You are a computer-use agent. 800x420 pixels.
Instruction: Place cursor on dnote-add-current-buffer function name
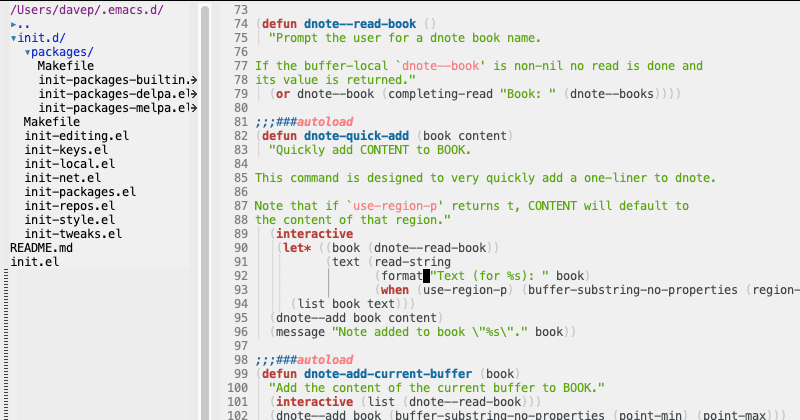[x=388, y=374]
